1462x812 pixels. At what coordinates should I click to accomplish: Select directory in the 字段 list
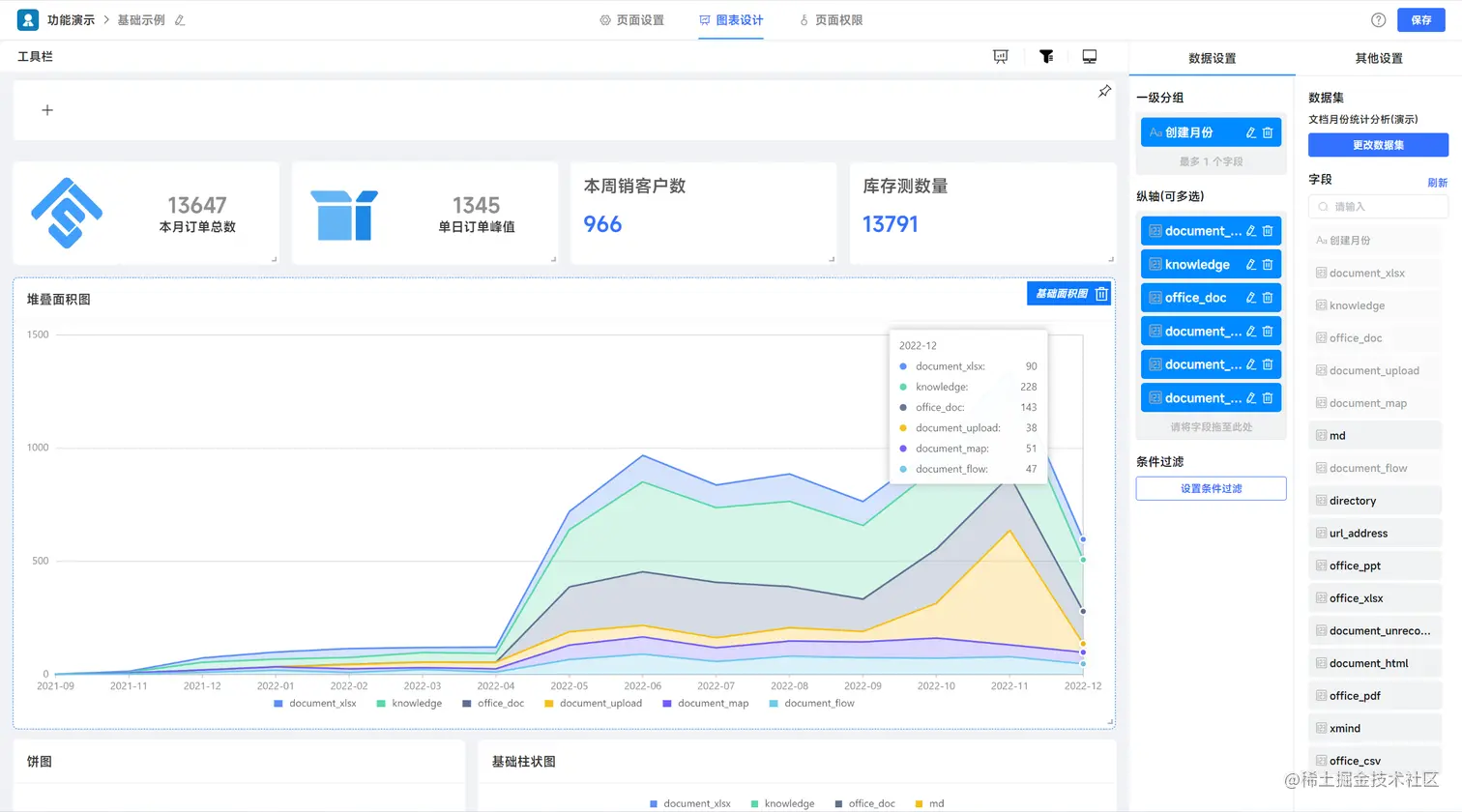1375,502
